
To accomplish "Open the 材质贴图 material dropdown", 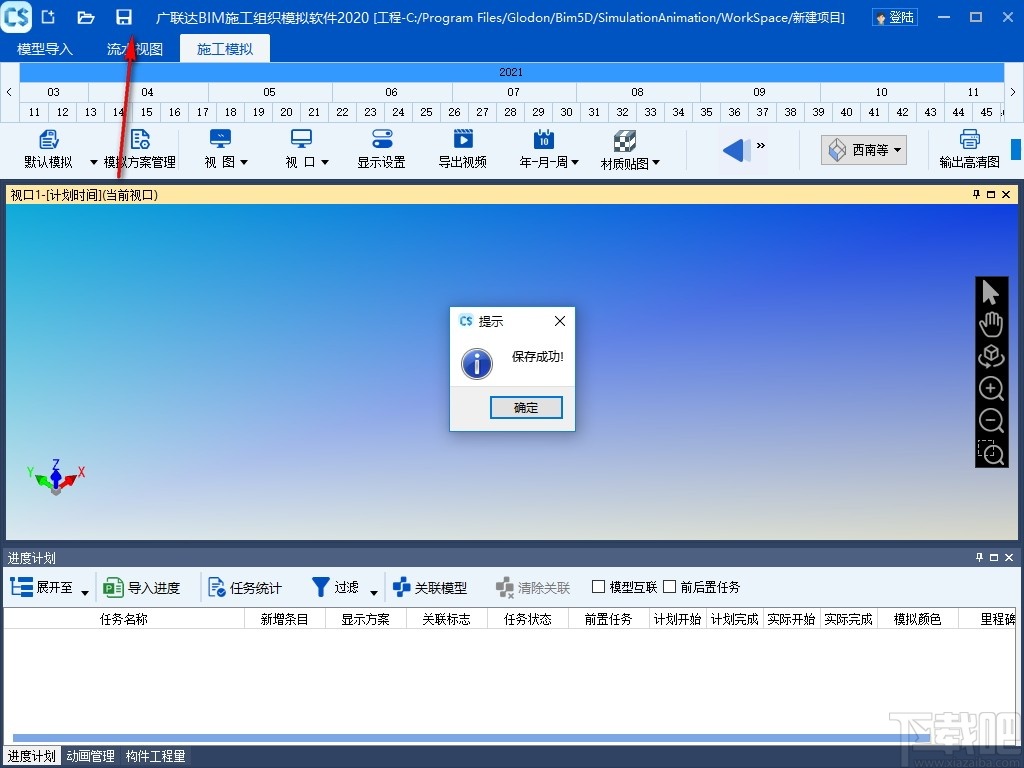I will (656, 163).
